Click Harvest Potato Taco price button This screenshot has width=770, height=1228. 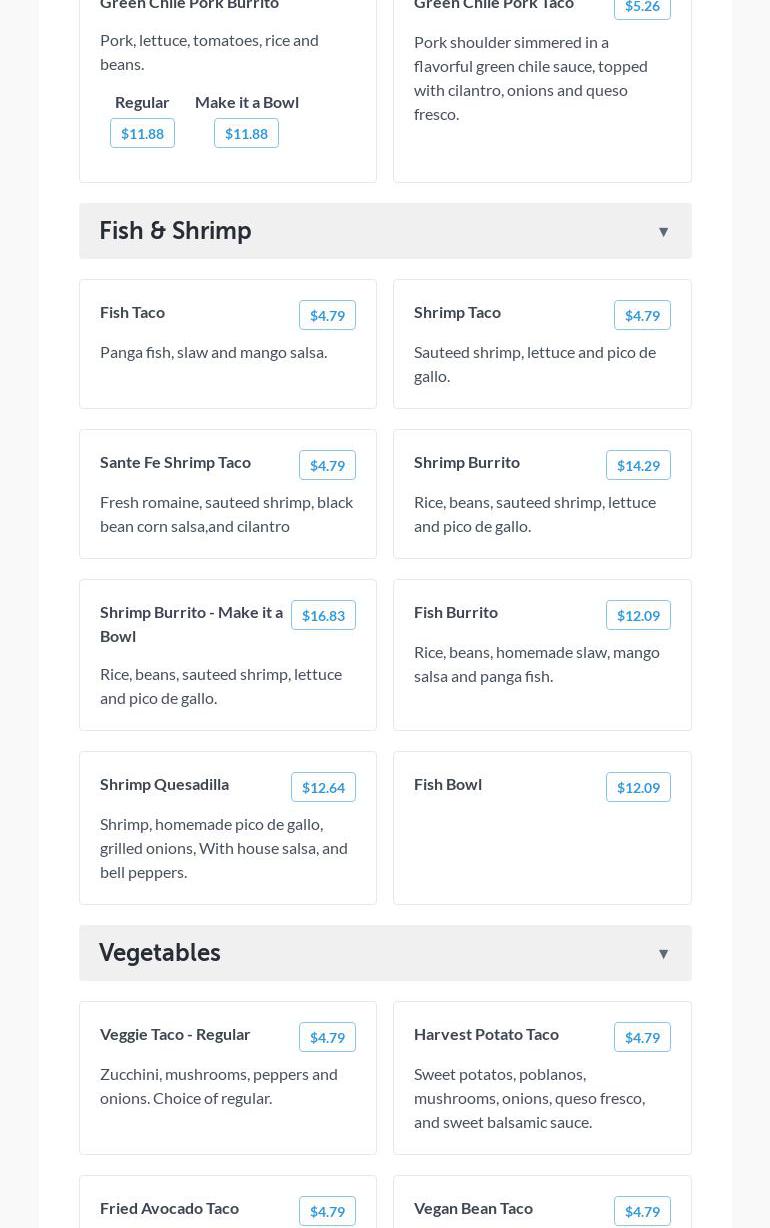[642, 1037]
